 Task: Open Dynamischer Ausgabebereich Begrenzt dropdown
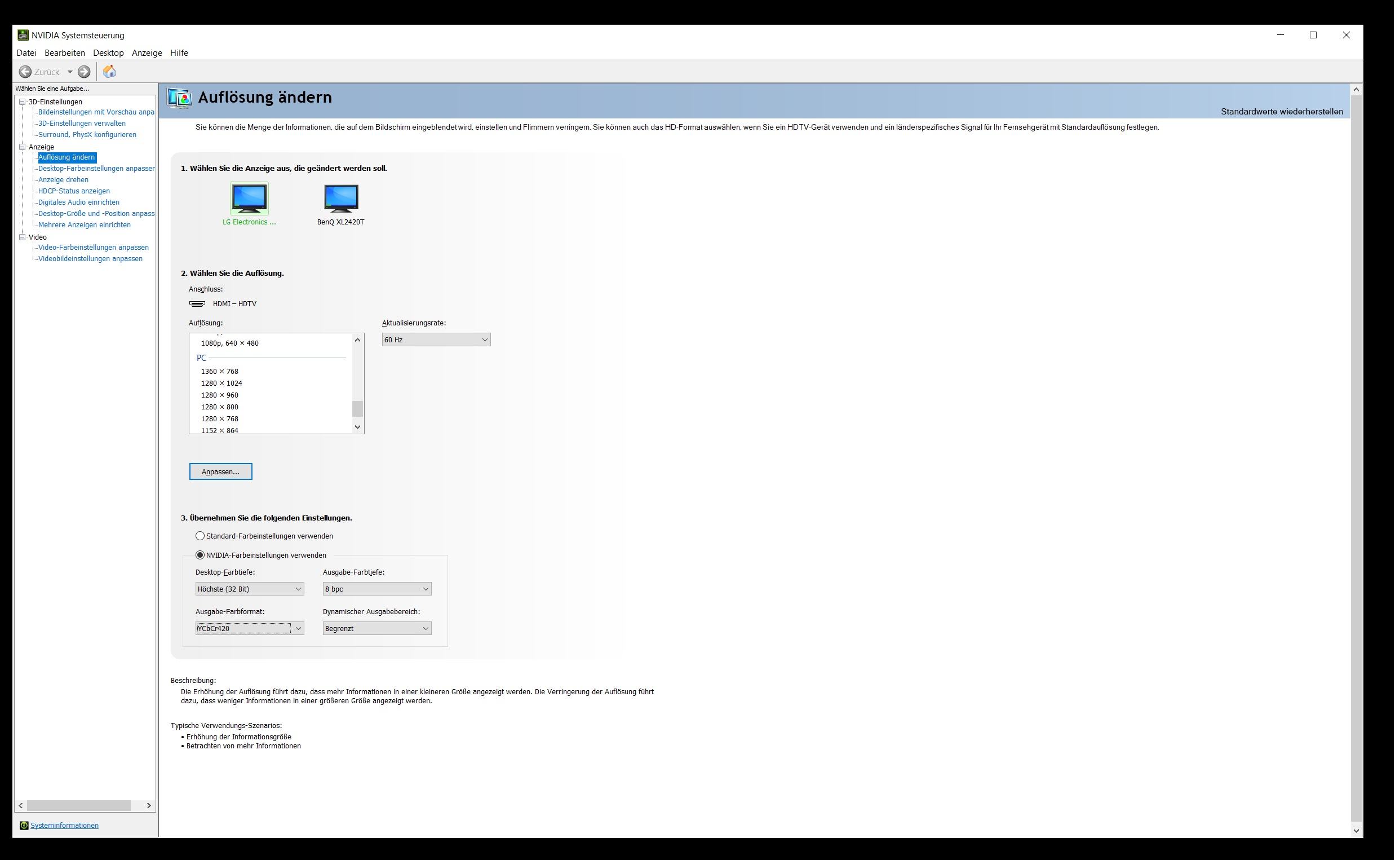(x=377, y=628)
